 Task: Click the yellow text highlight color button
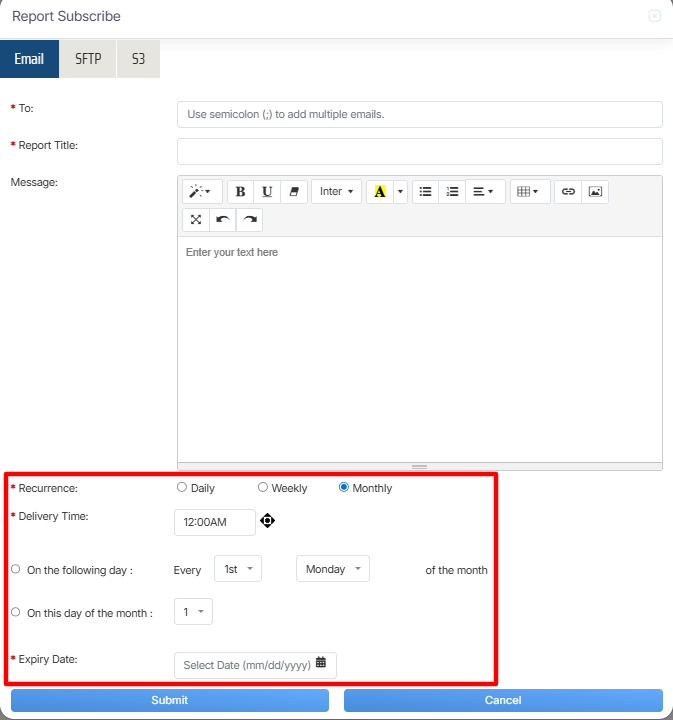click(x=379, y=192)
